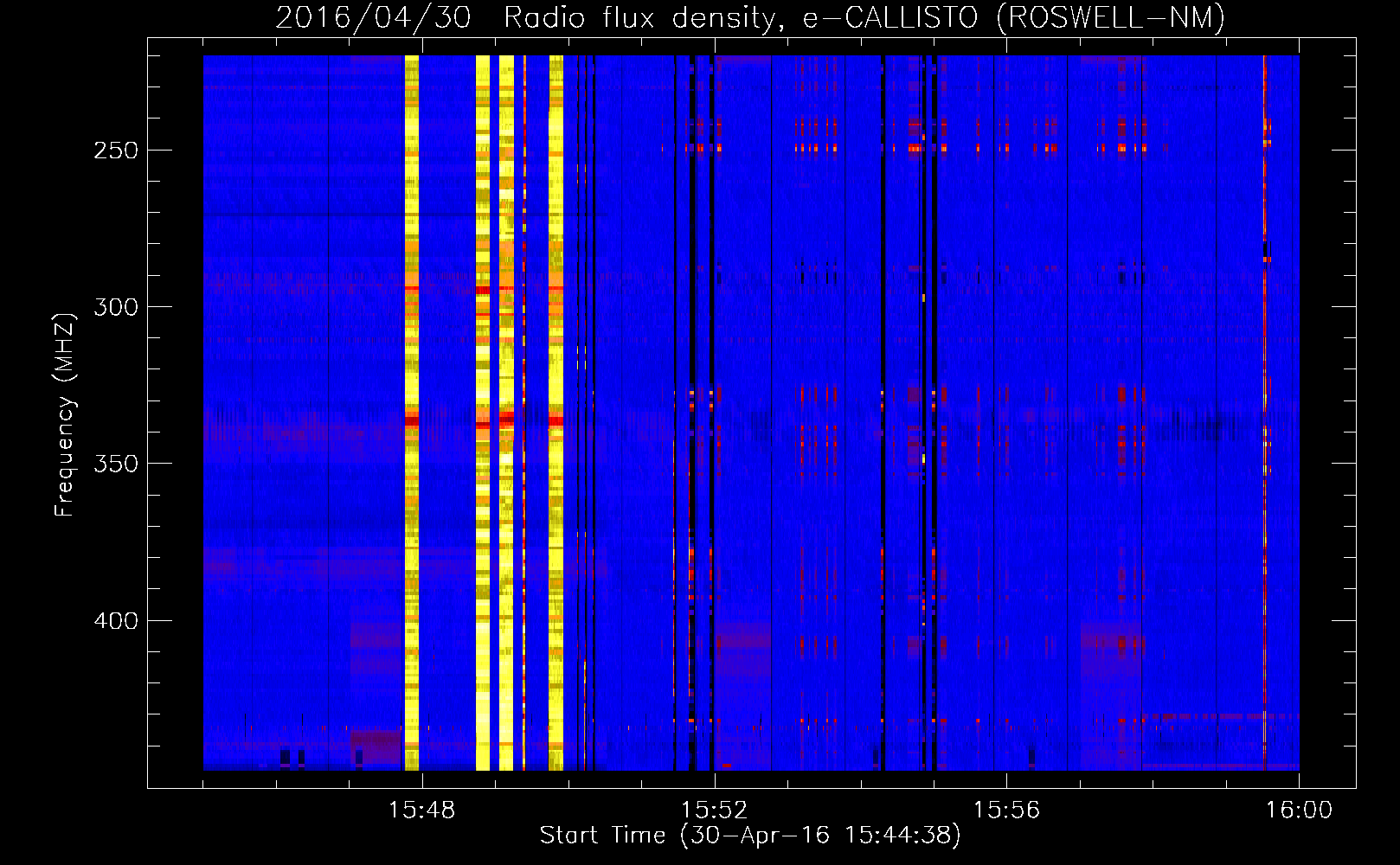Click the 300 frequency tick label
The height and width of the screenshot is (865, 1400).
click(116, 307)
